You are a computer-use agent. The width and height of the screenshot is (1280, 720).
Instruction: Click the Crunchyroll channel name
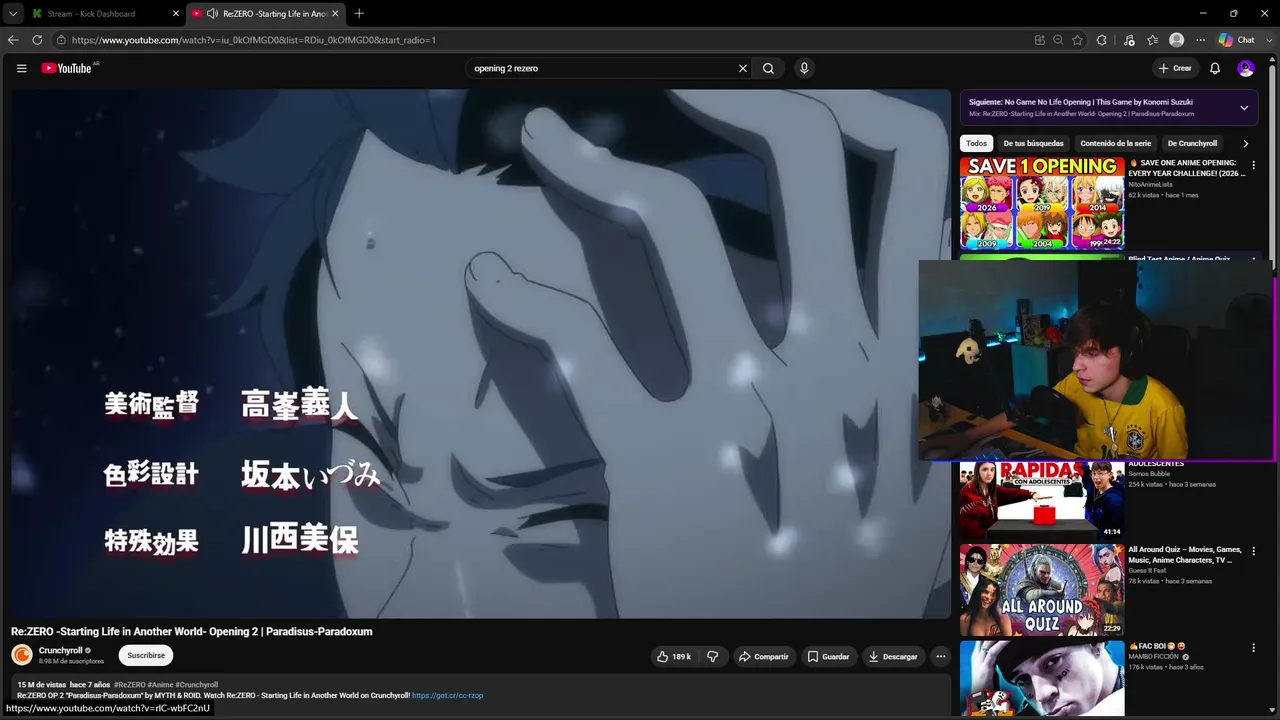pyautogui.click(x=60, y=650)
